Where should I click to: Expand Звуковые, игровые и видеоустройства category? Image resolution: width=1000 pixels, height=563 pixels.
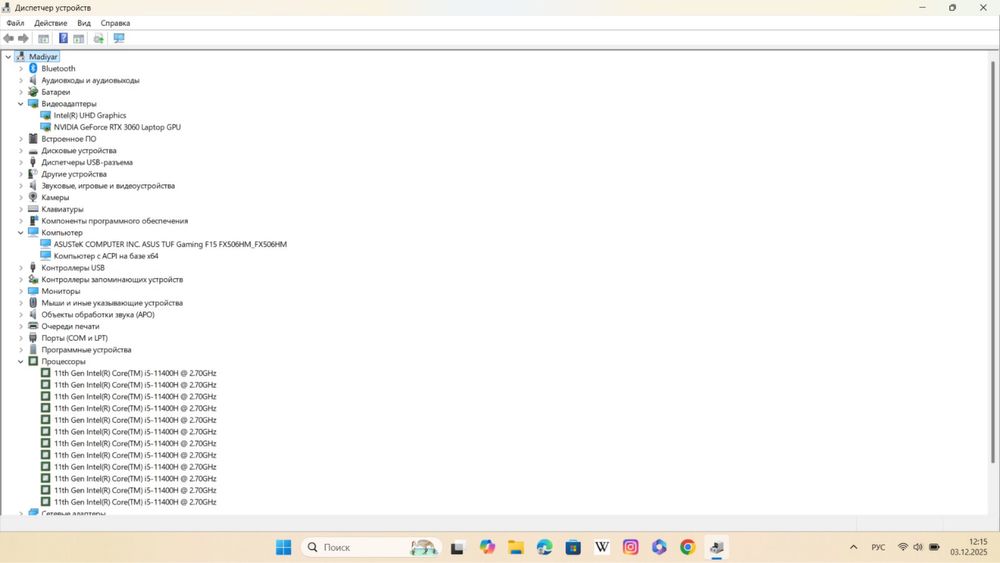click(x=20, y=186)
